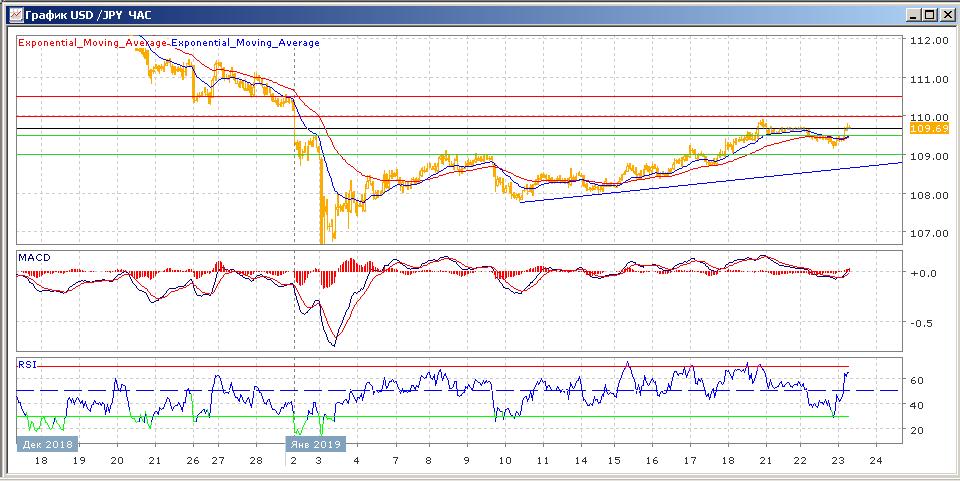Click date 24 on the time axis
The width and height of the screenshot is (960, 481).
877,460
